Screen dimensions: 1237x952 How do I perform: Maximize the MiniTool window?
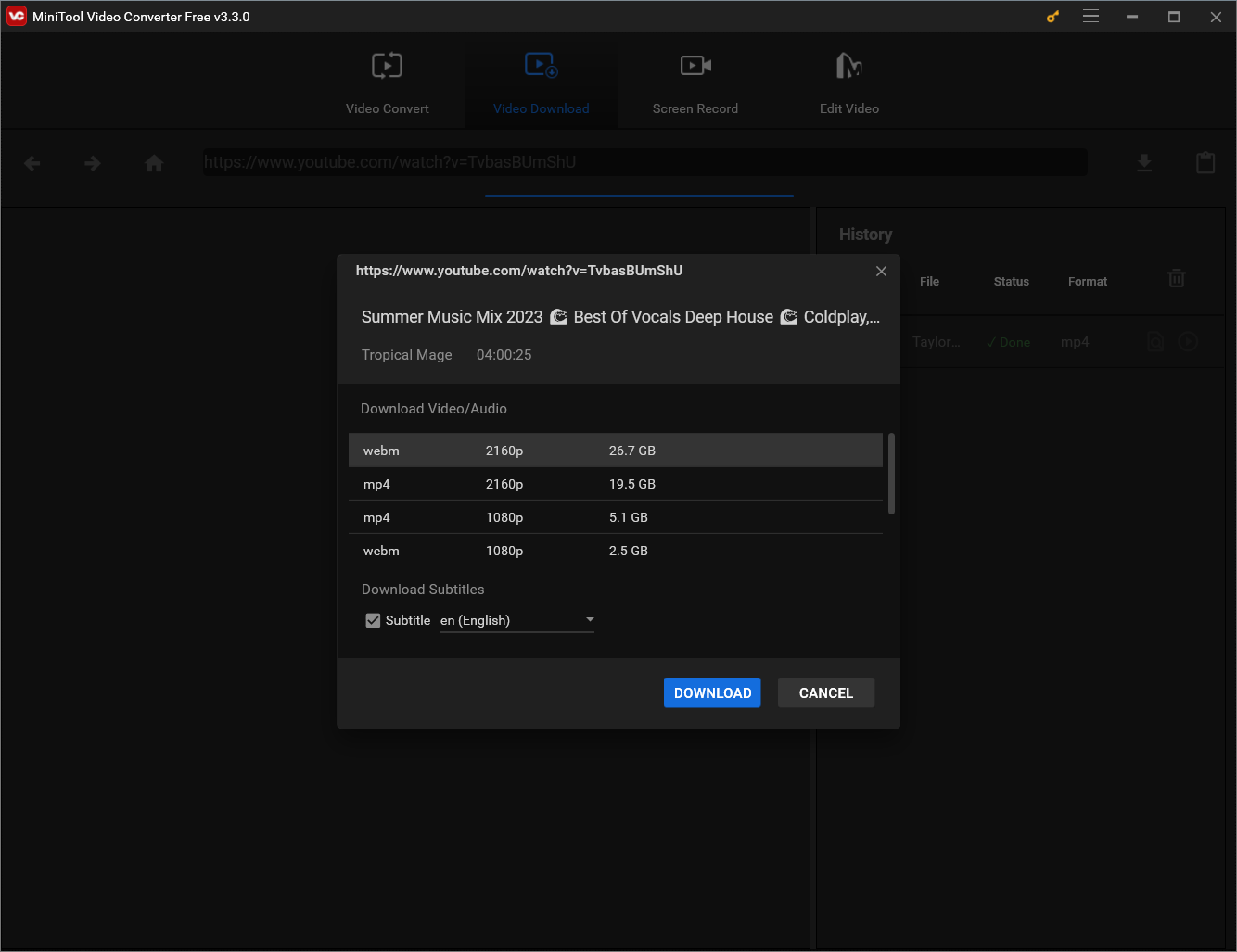pyautogui.click(x=1174, y=17)
